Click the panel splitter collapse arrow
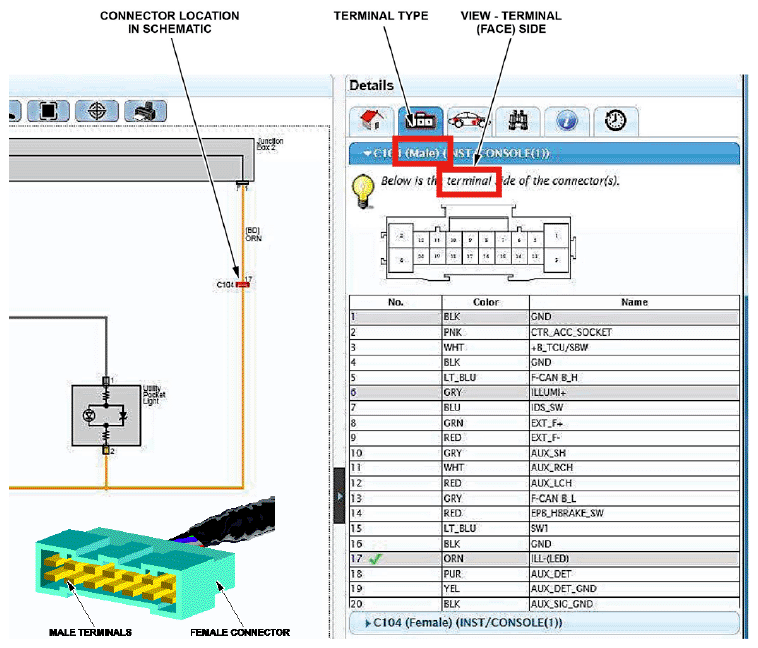This screenshot has width=758, height=648. pyautogui.click(x=339, y=496)
